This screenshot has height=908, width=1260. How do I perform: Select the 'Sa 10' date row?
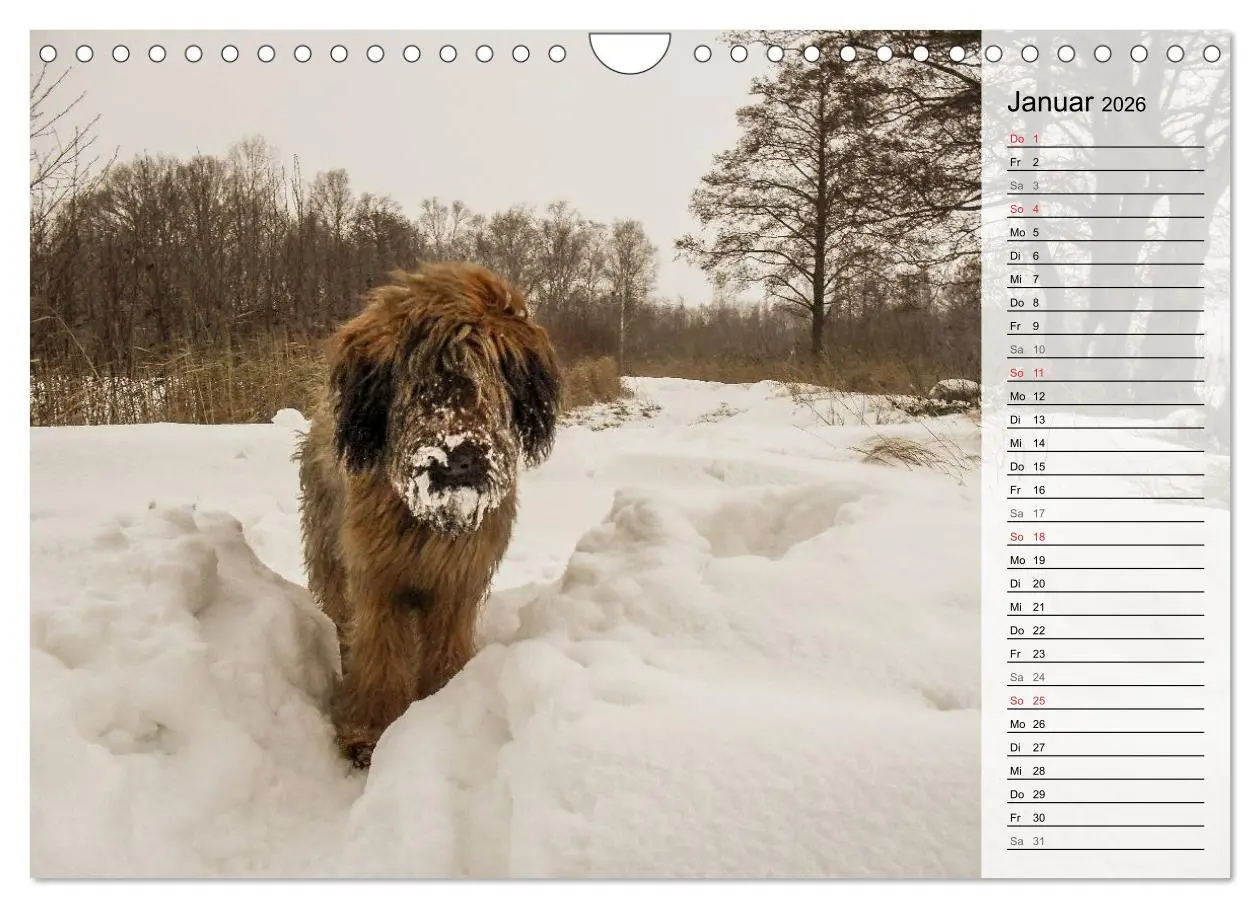1105,349
